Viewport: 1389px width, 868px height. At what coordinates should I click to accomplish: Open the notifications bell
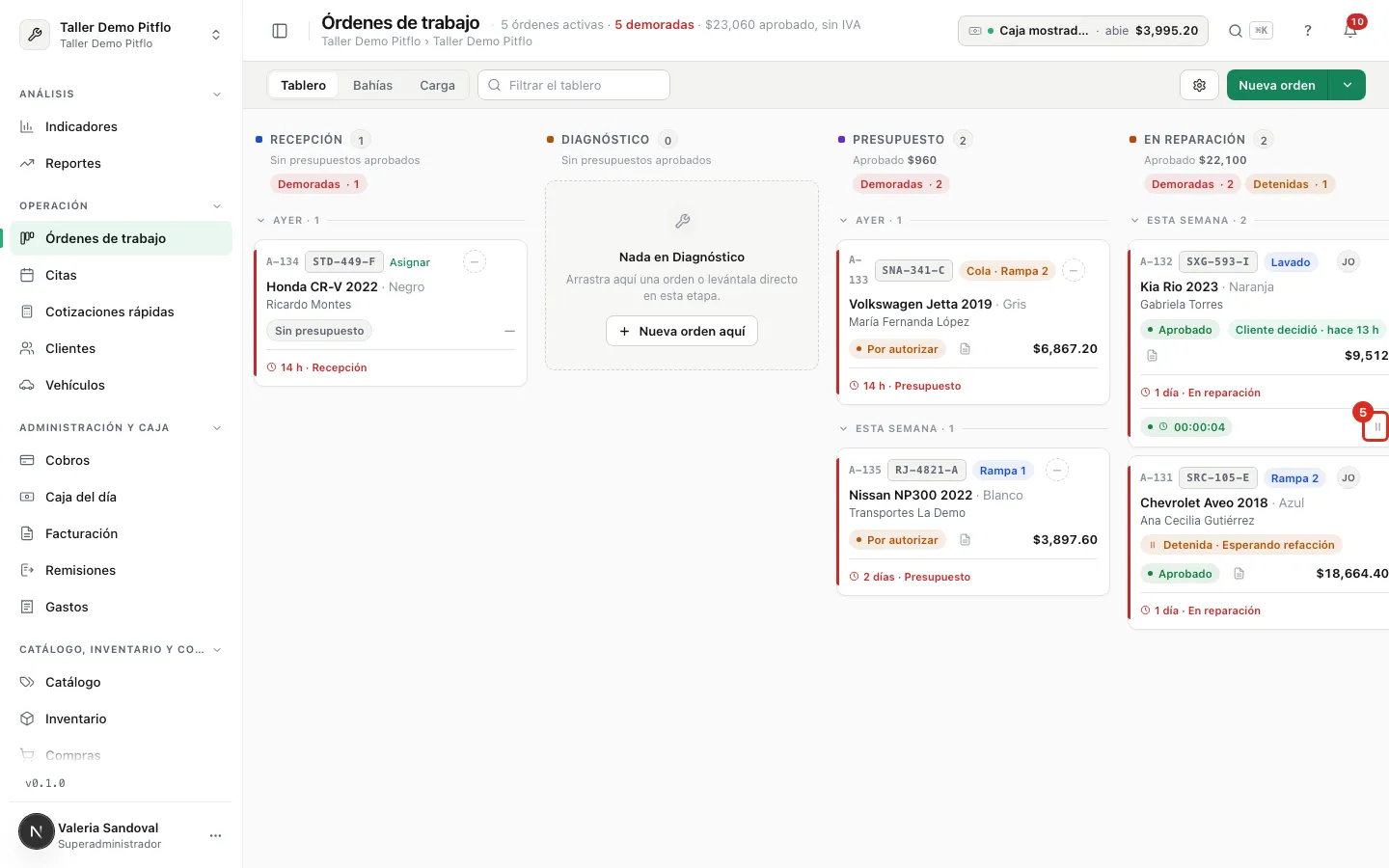tap(1350, 31)
